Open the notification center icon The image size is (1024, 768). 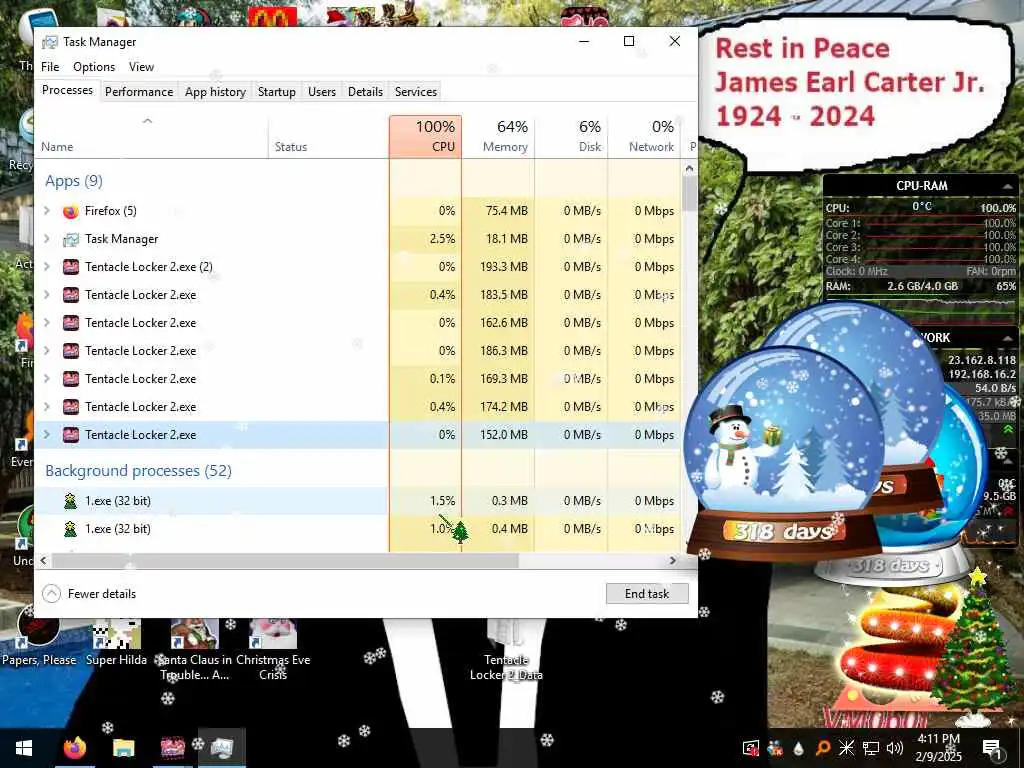[992, 748]
